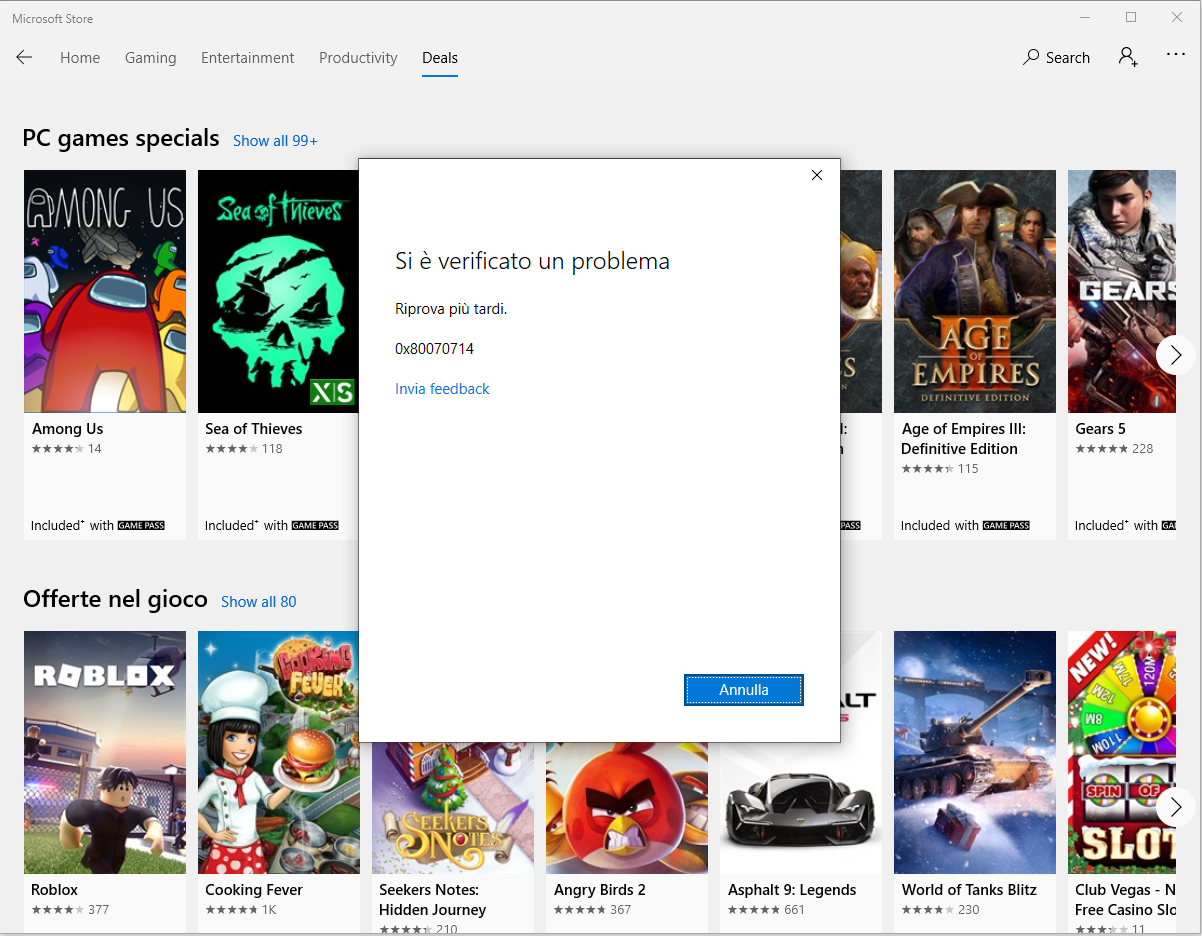Maximize the Microsoft Store window
This screenshot has width=1202, height=936.
[x=1131, y=18]
